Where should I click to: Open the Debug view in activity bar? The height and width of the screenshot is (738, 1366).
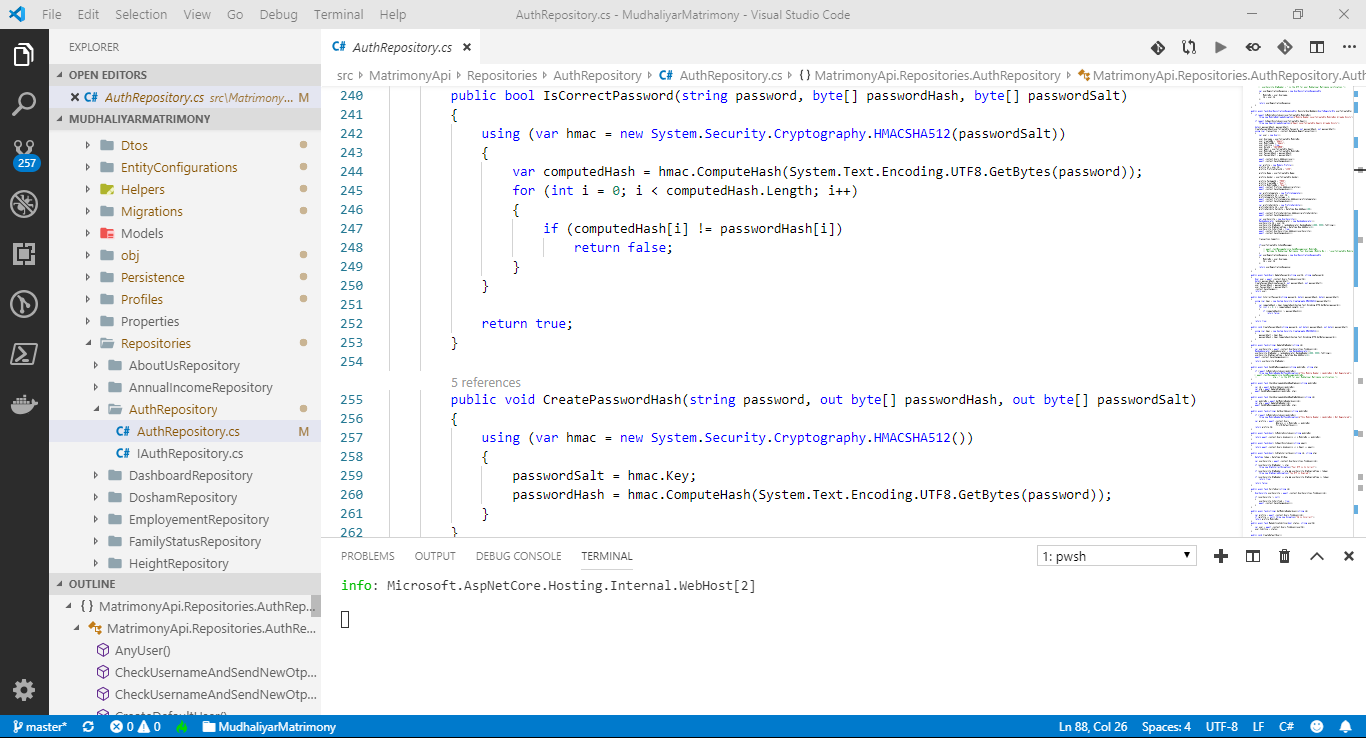click(x=24, y=204)
